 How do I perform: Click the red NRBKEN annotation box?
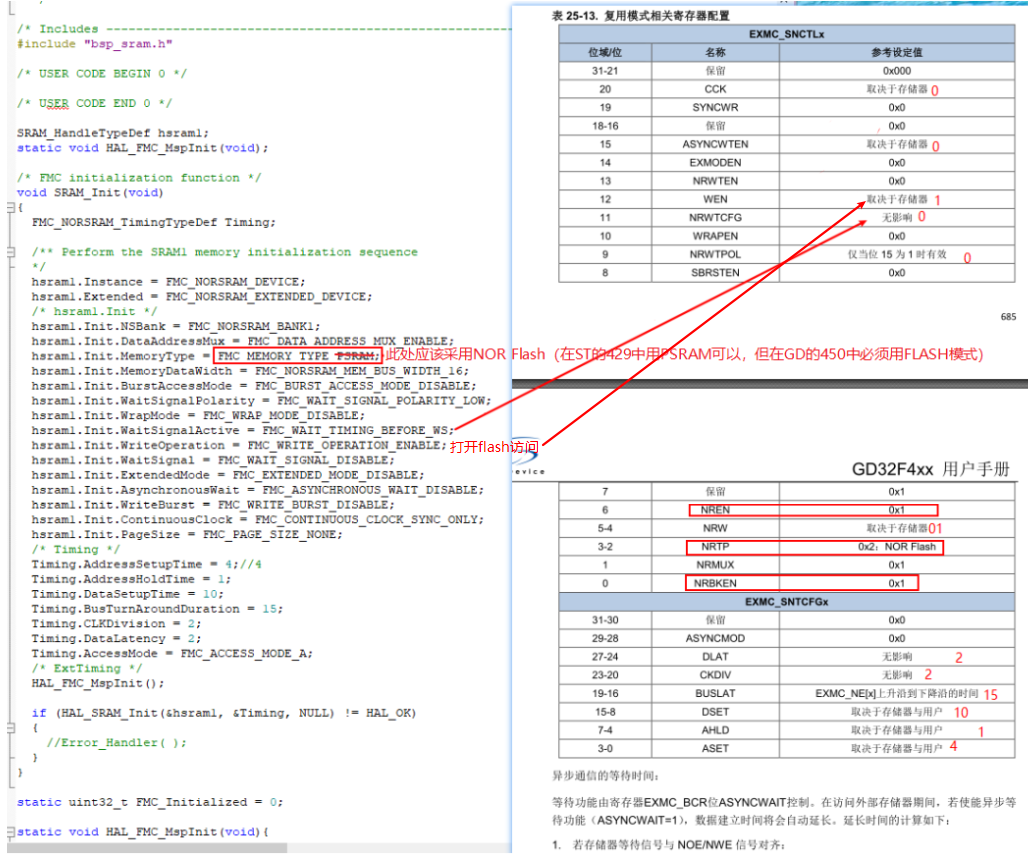pyautogui.click(x=716, y=583)
